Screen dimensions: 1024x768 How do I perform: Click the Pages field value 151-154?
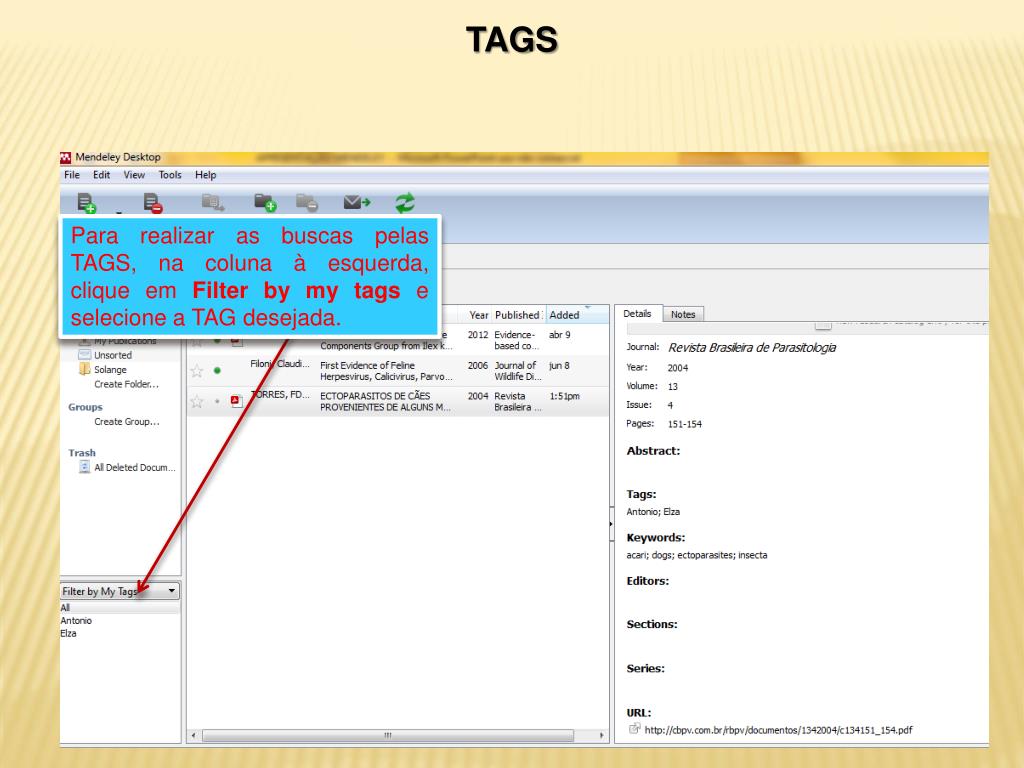[x=684, y=424]
